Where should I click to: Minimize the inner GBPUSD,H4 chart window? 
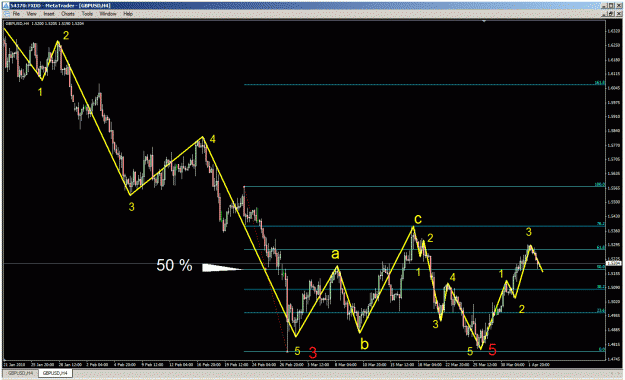[605, 13]
